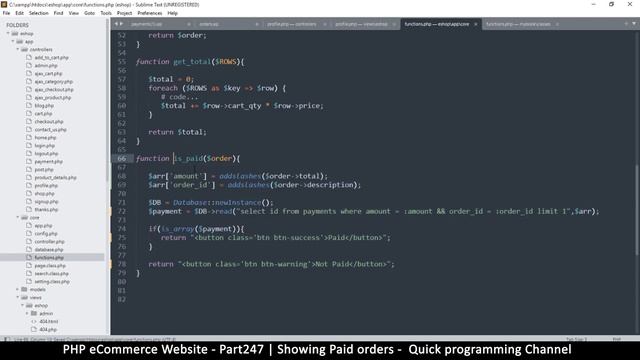Click the post.php file icon
The height and width of the screenshot is (360, 640).
coord(29,169)
